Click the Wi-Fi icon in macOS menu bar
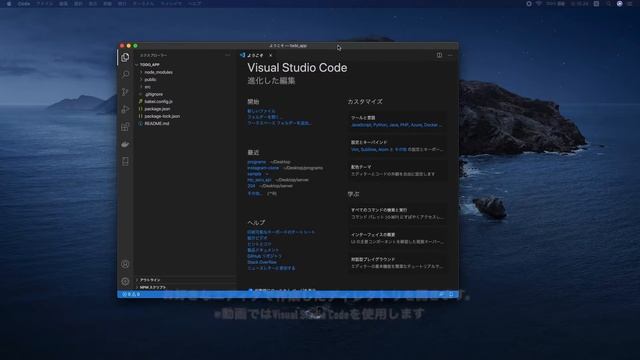The image size is (640, 360). click(539, 3)
